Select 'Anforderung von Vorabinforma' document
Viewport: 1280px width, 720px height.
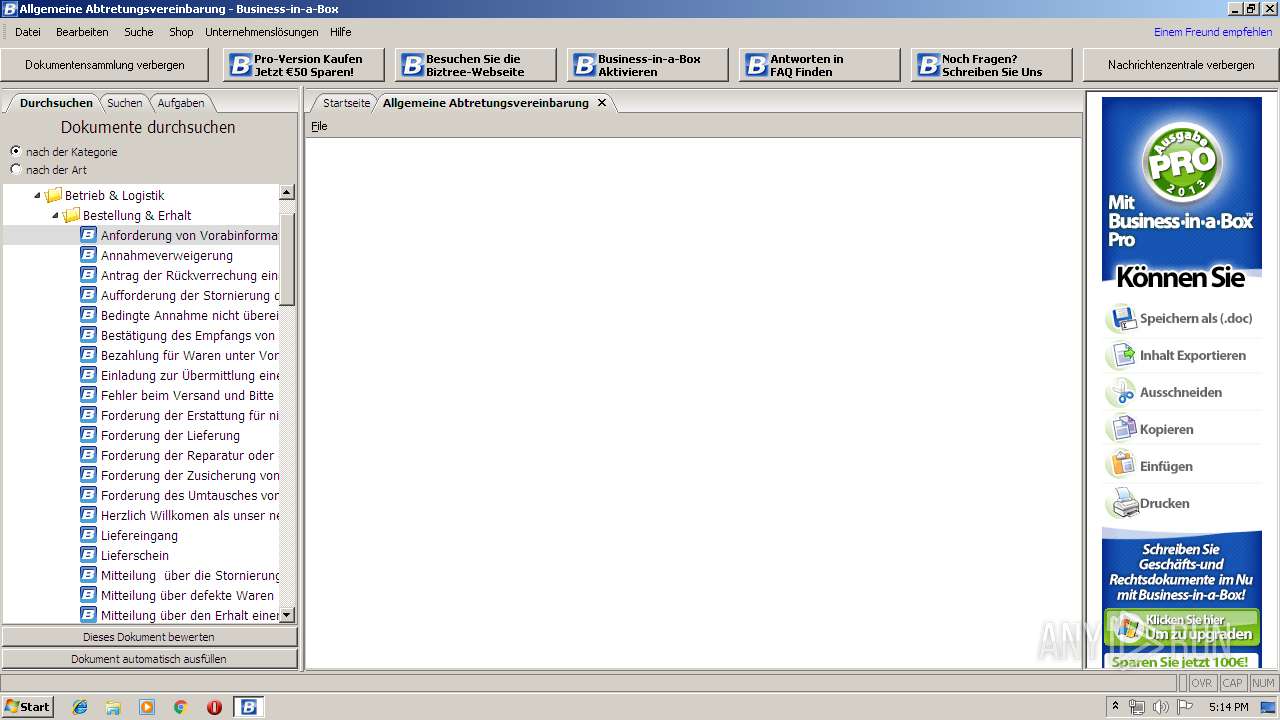pyautogui.click(x=189, y=235)
